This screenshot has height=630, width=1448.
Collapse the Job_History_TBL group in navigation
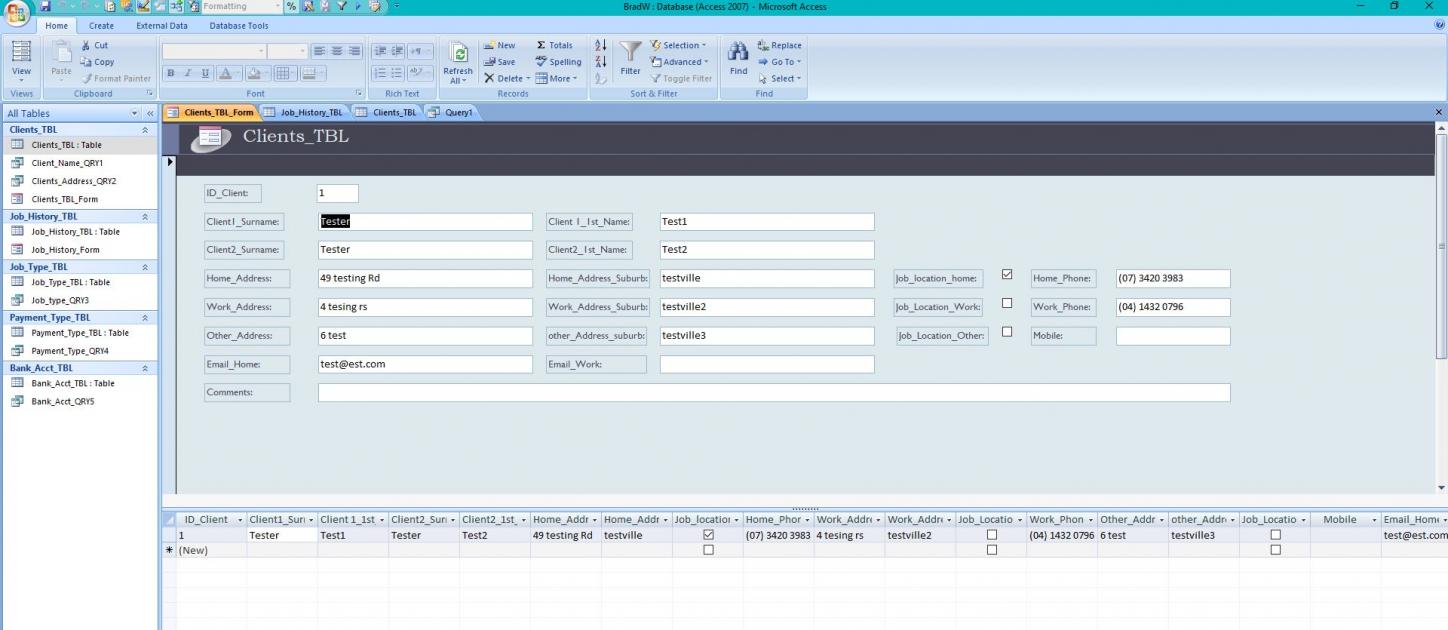click(x=145, y=216)
